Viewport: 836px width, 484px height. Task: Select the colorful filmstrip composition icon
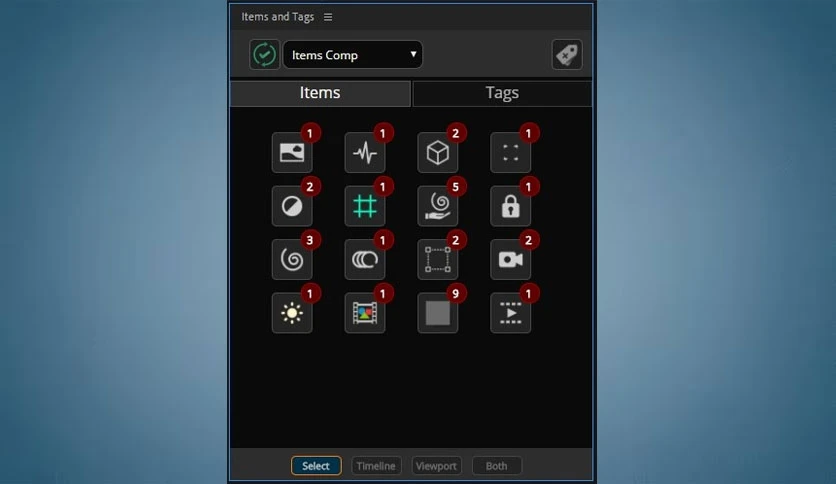pyautogui.click(x=365, y=313)
